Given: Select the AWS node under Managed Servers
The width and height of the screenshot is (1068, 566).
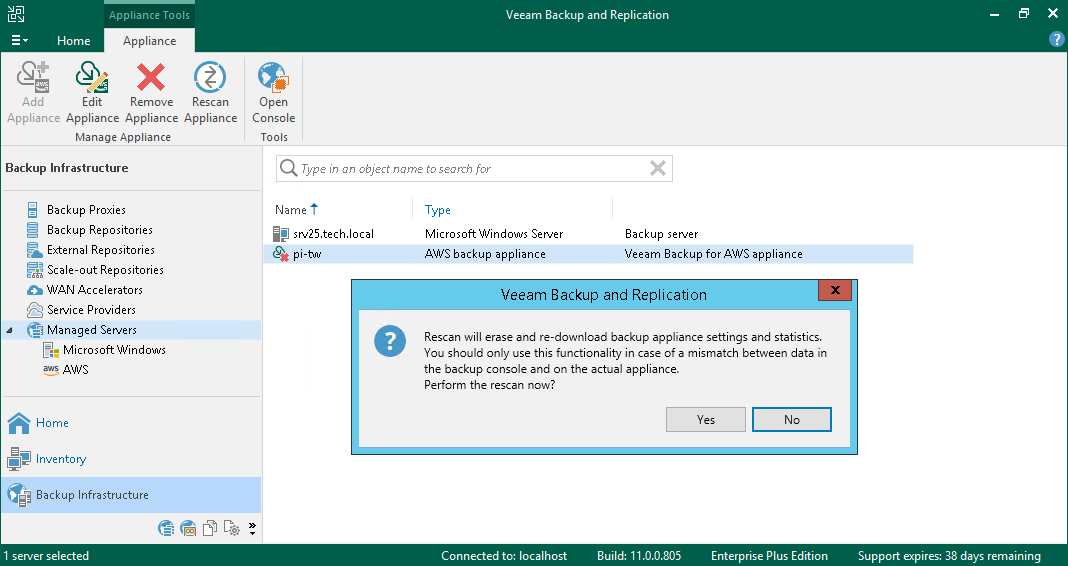Looking at the screenshot, I should (x=76, y=370).
